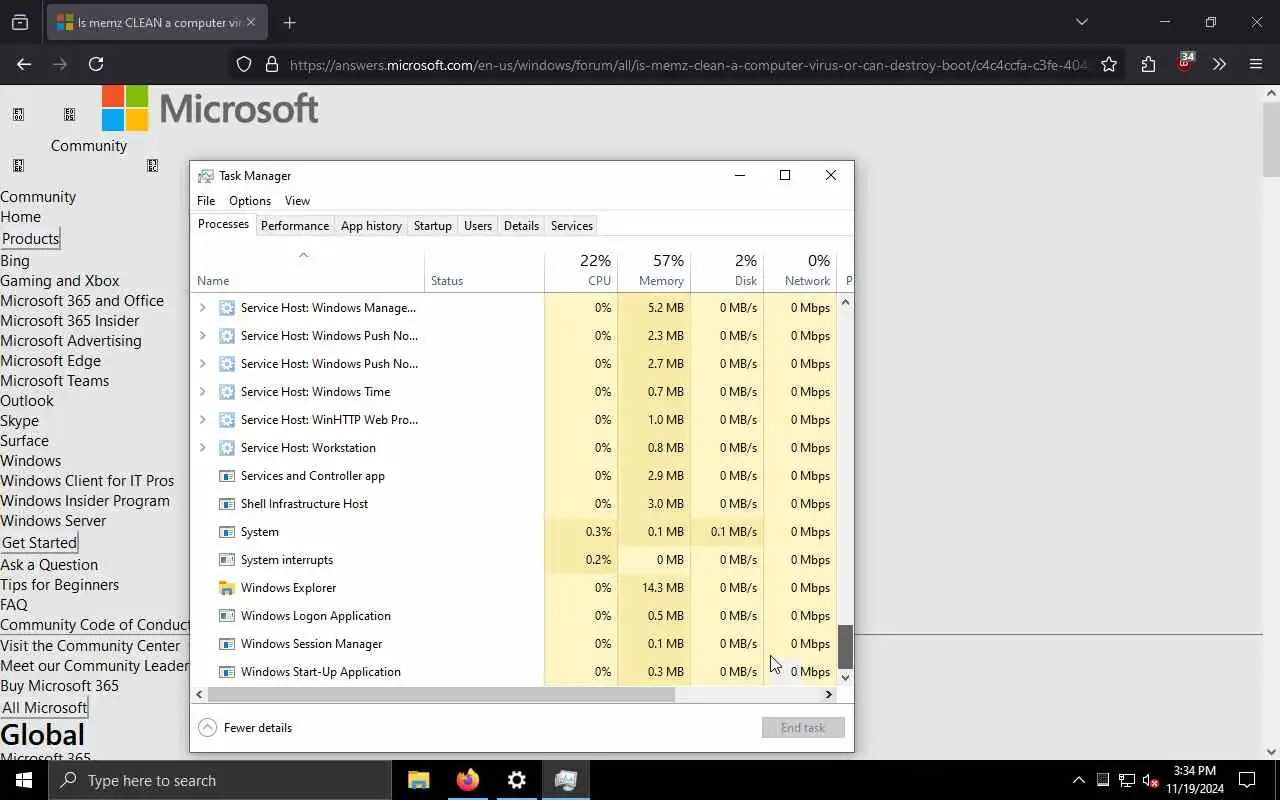
Task: Click the Task Manager taskbar icon
Action: point(565,780)
